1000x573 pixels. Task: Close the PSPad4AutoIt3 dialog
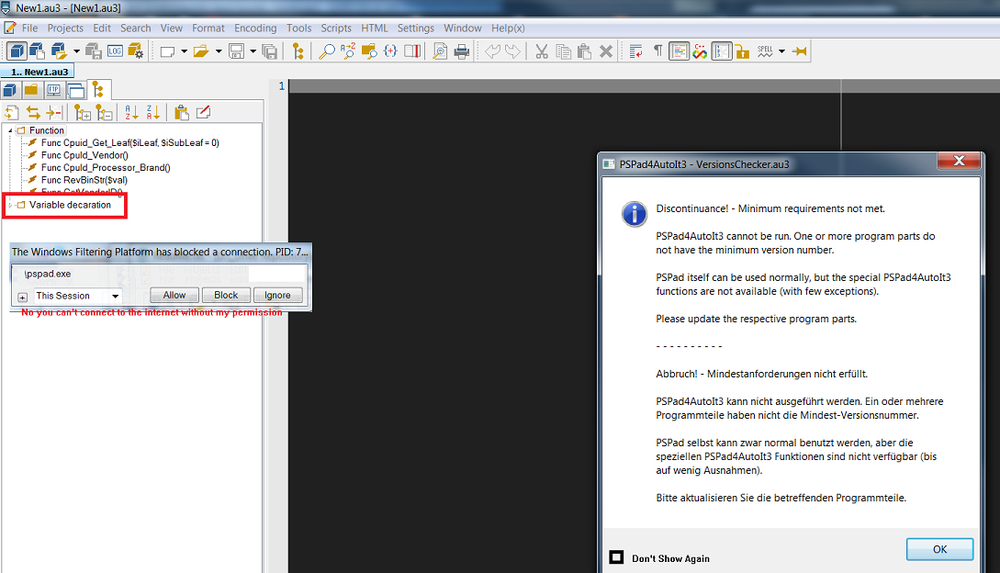959,161
